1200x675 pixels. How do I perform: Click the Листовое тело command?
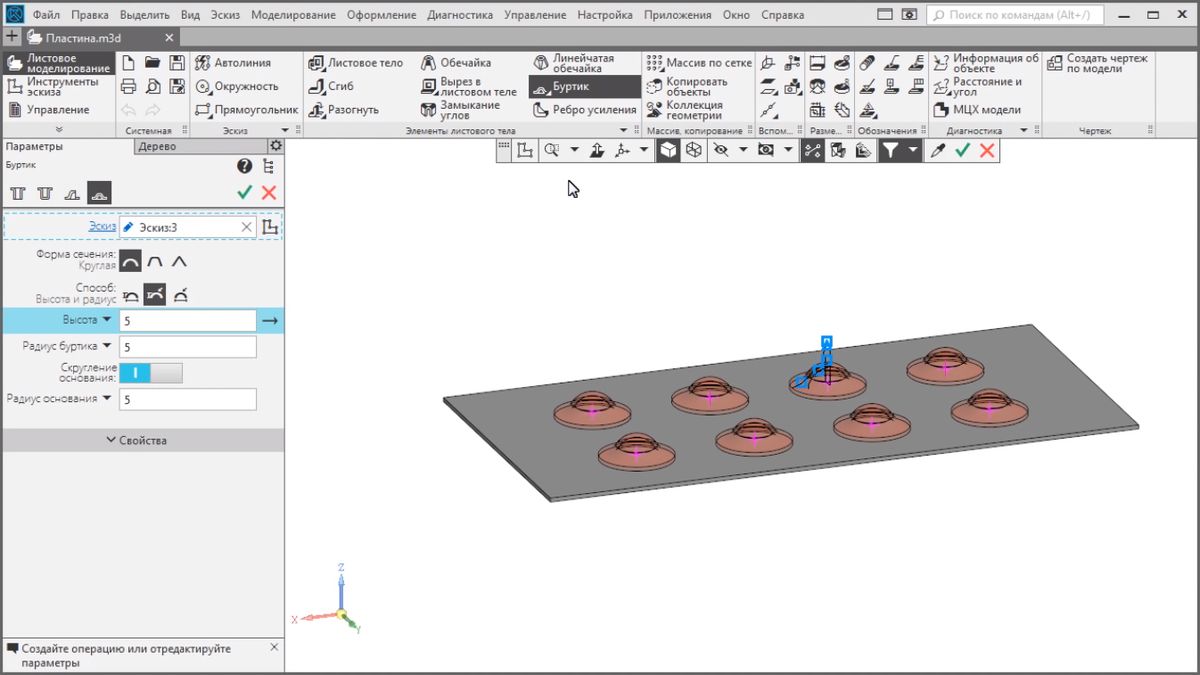(x=355, y=62)
